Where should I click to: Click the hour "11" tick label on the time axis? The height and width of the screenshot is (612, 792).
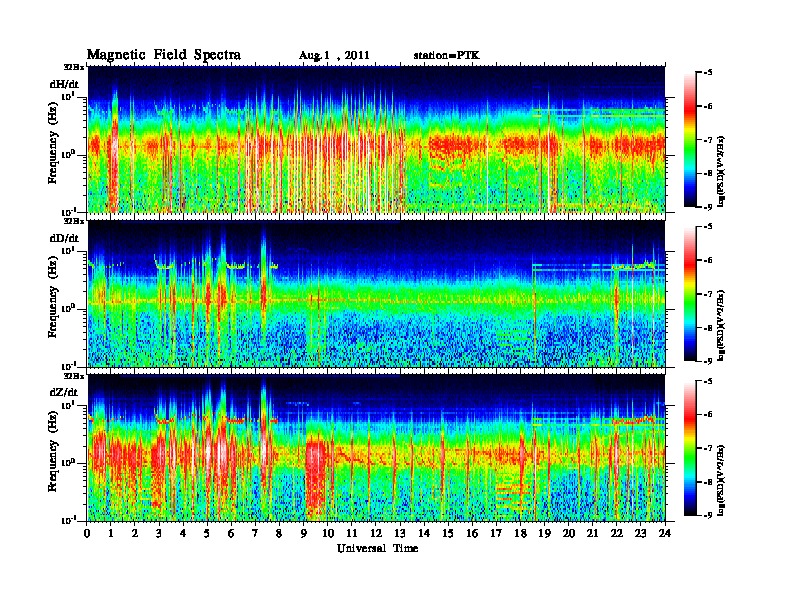point(352,533)
